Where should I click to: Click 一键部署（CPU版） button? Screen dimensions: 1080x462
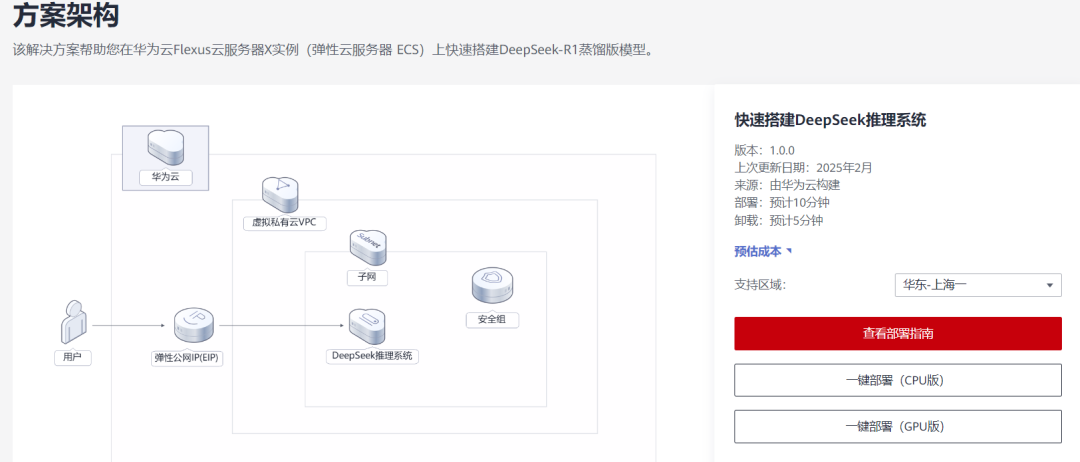pyautogui.click(x=897, y=380)
